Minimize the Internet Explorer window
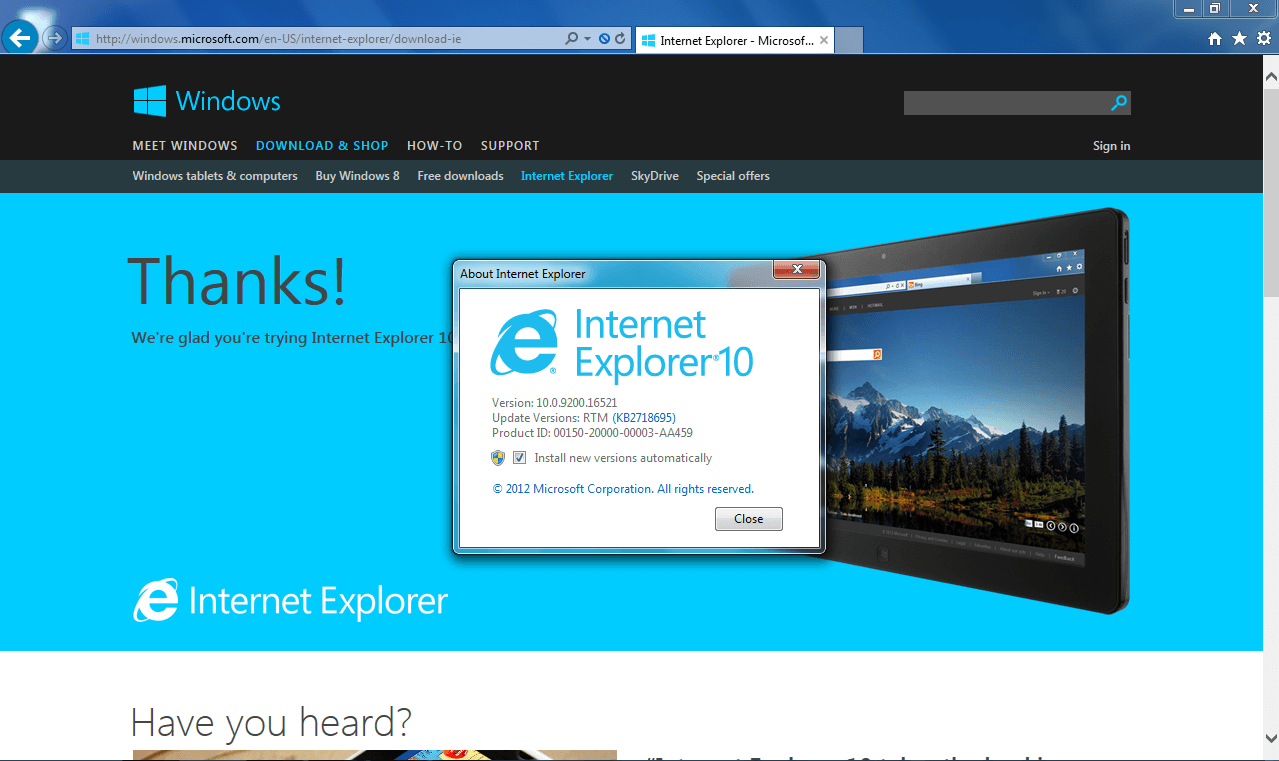 coord(1187,8)
